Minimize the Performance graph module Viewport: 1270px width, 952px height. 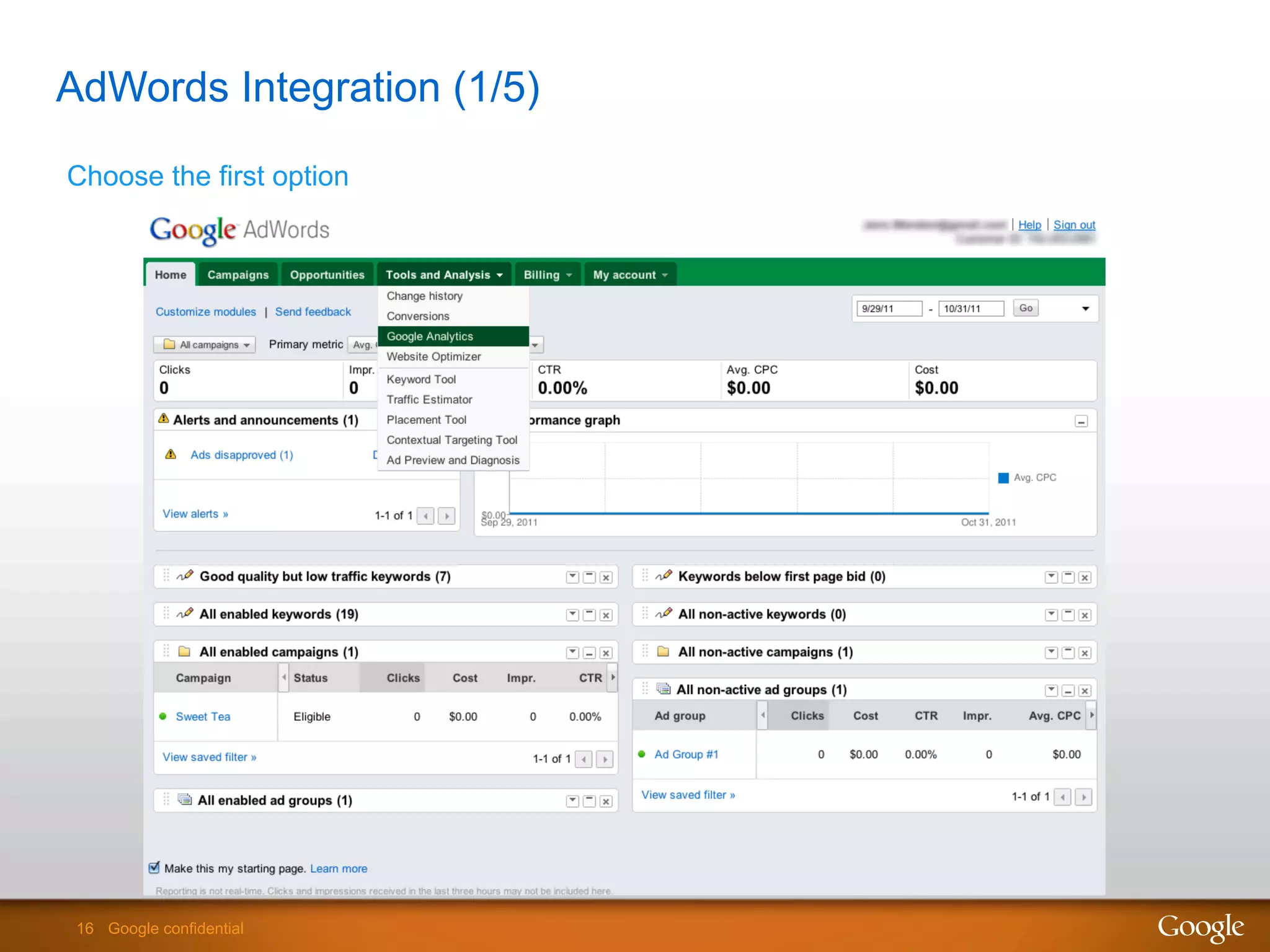pyautogui.click(x=1081, y=421)
